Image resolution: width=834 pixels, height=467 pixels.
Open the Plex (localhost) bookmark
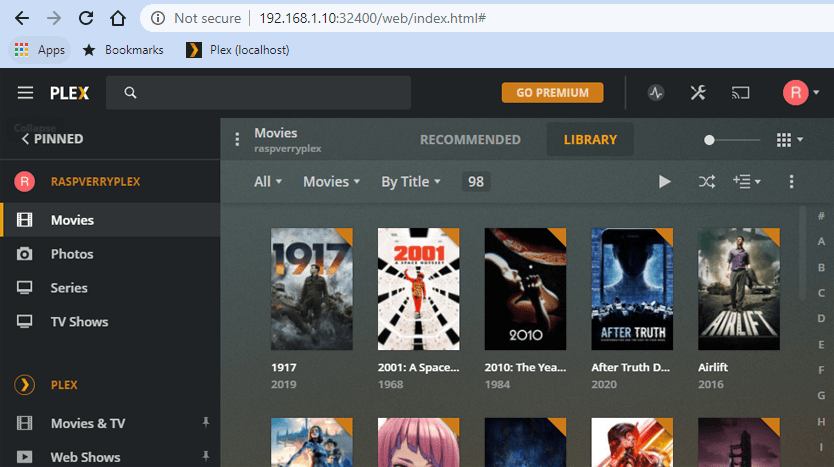238,50
